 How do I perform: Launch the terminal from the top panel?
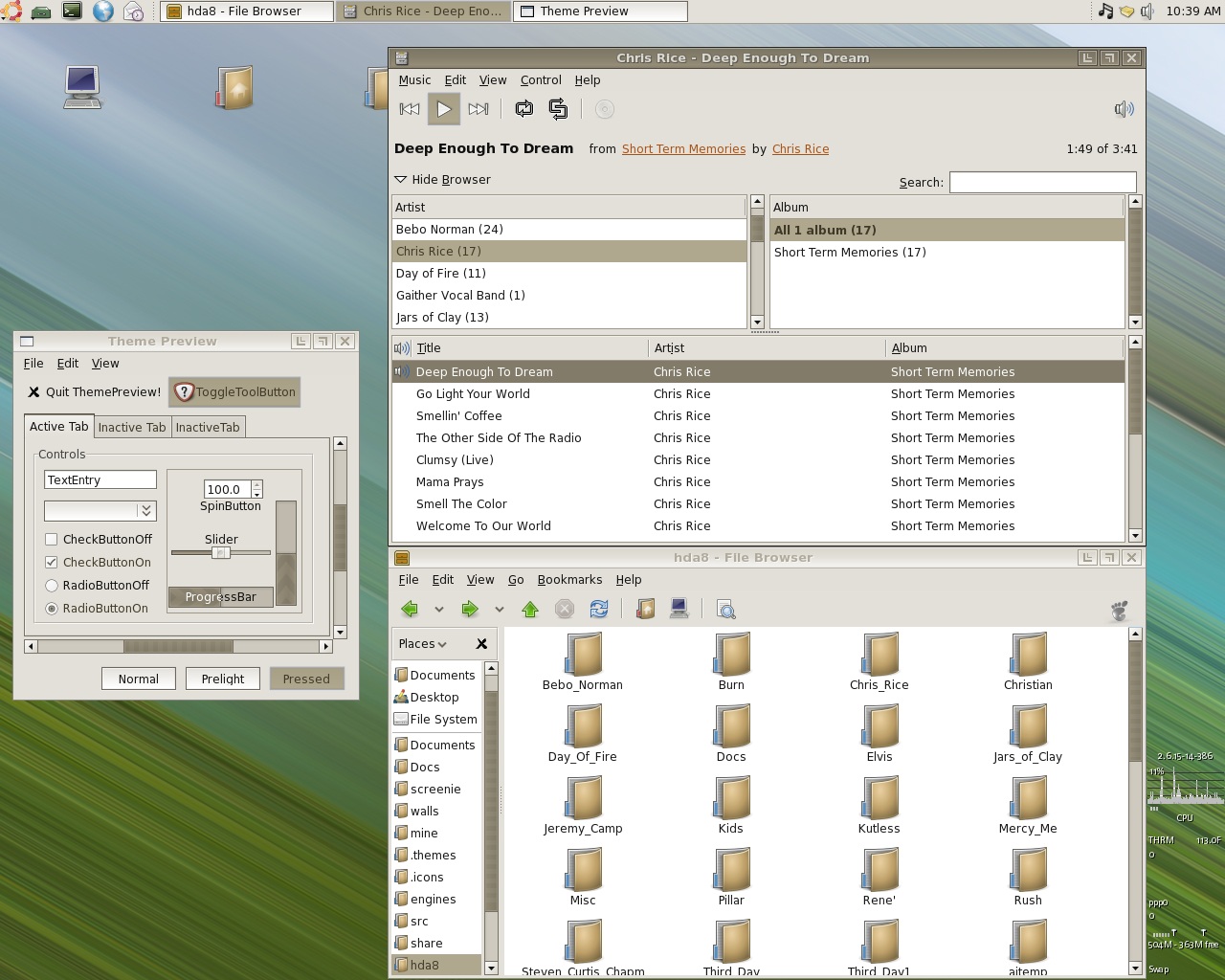[72, 11]
